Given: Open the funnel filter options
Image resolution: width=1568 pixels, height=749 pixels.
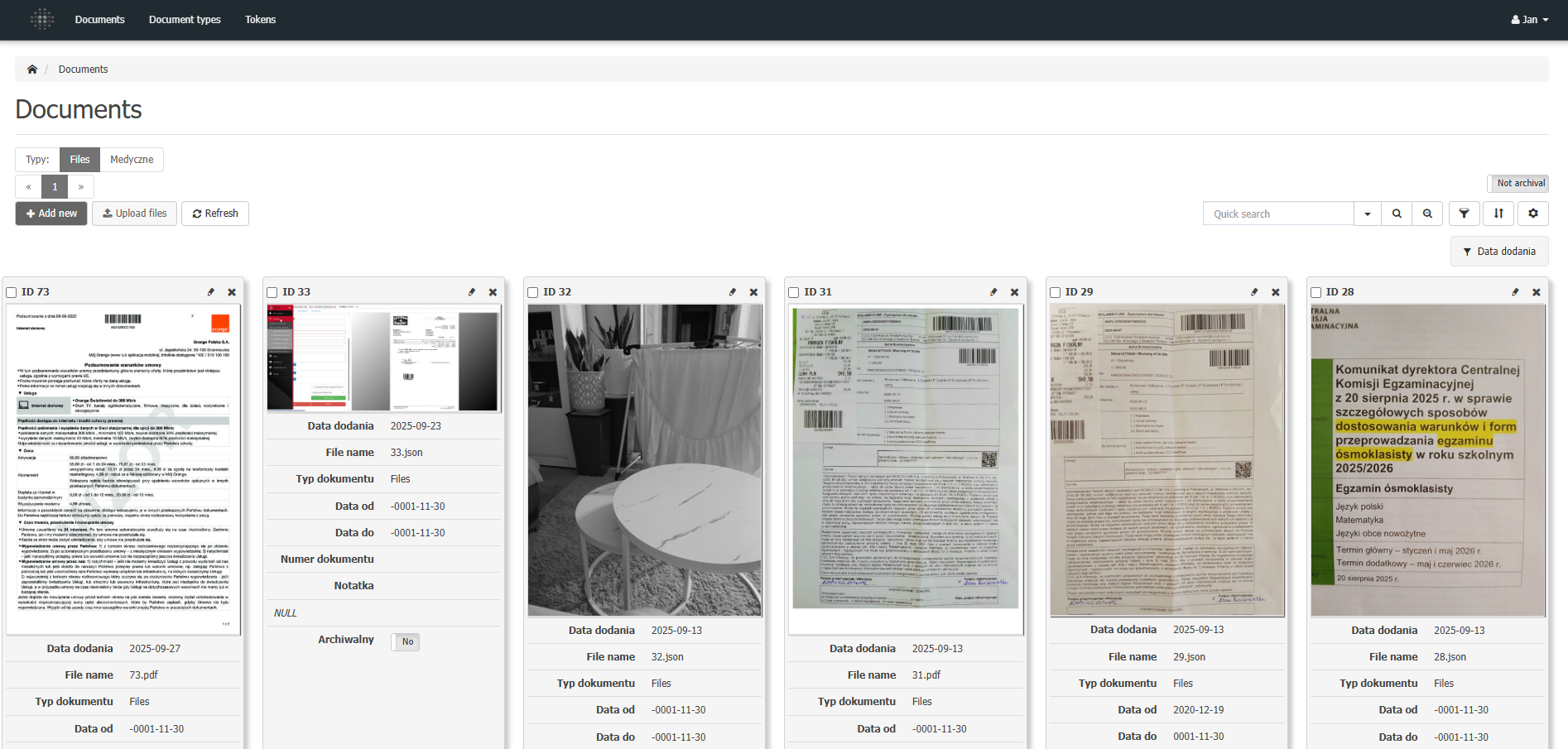Looking at the screenshot, I should 1464,214.
